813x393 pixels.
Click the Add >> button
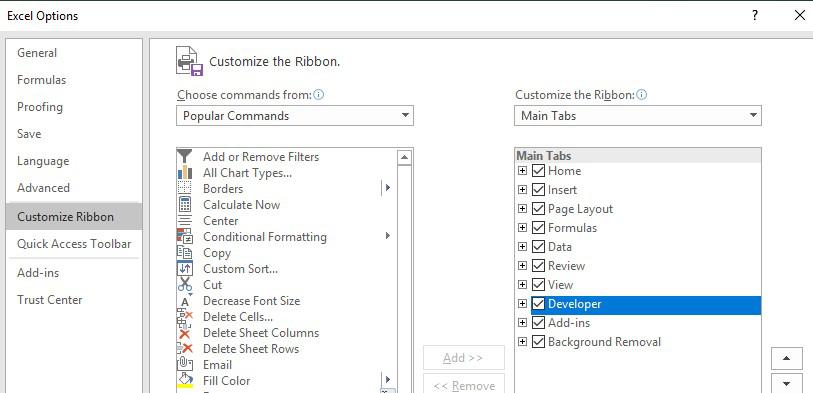pos(464,358)
